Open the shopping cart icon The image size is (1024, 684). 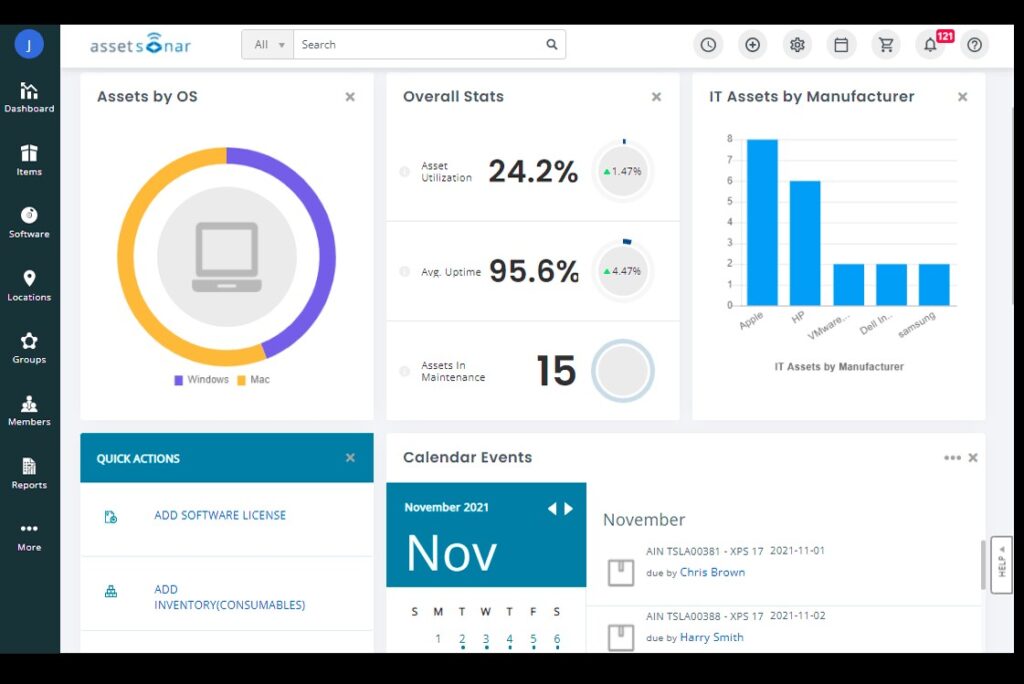click(886, 44)
